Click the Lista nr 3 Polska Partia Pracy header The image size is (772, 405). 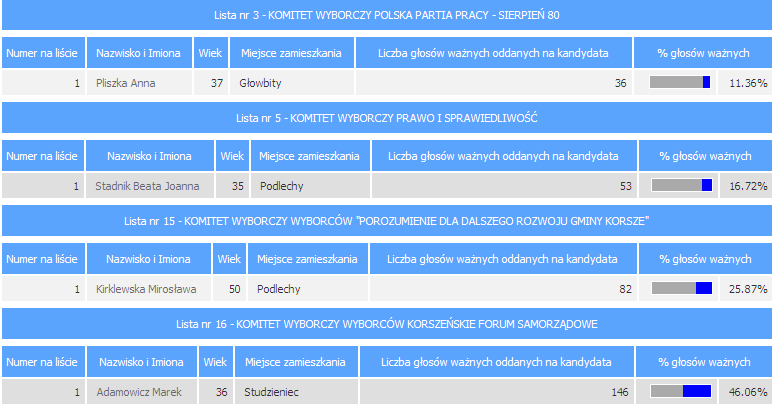tap(386, 15)
